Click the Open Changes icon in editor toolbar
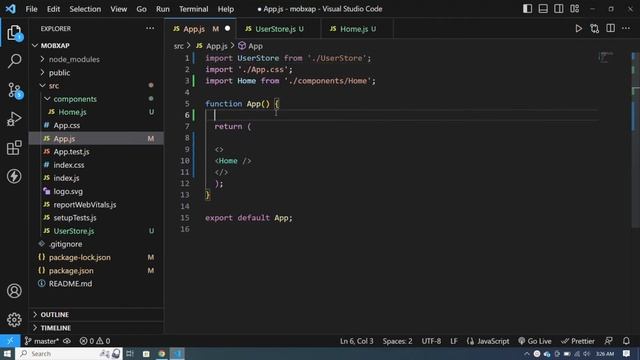 (x=594, y=29)
